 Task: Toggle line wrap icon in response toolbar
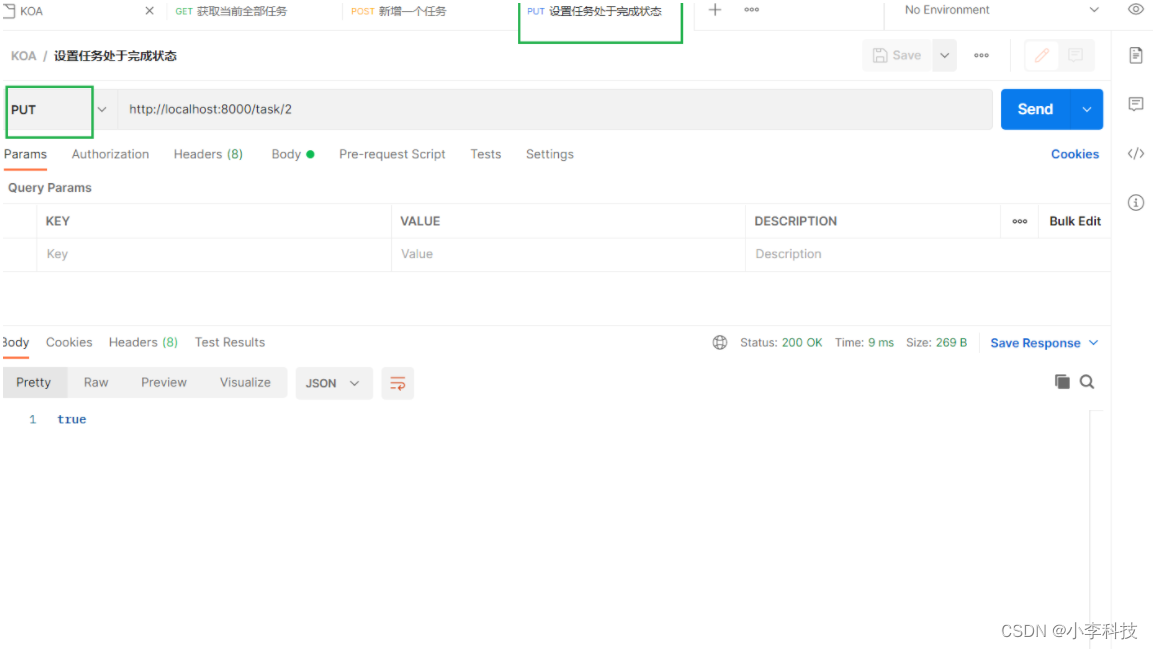[x=398, y=383]
